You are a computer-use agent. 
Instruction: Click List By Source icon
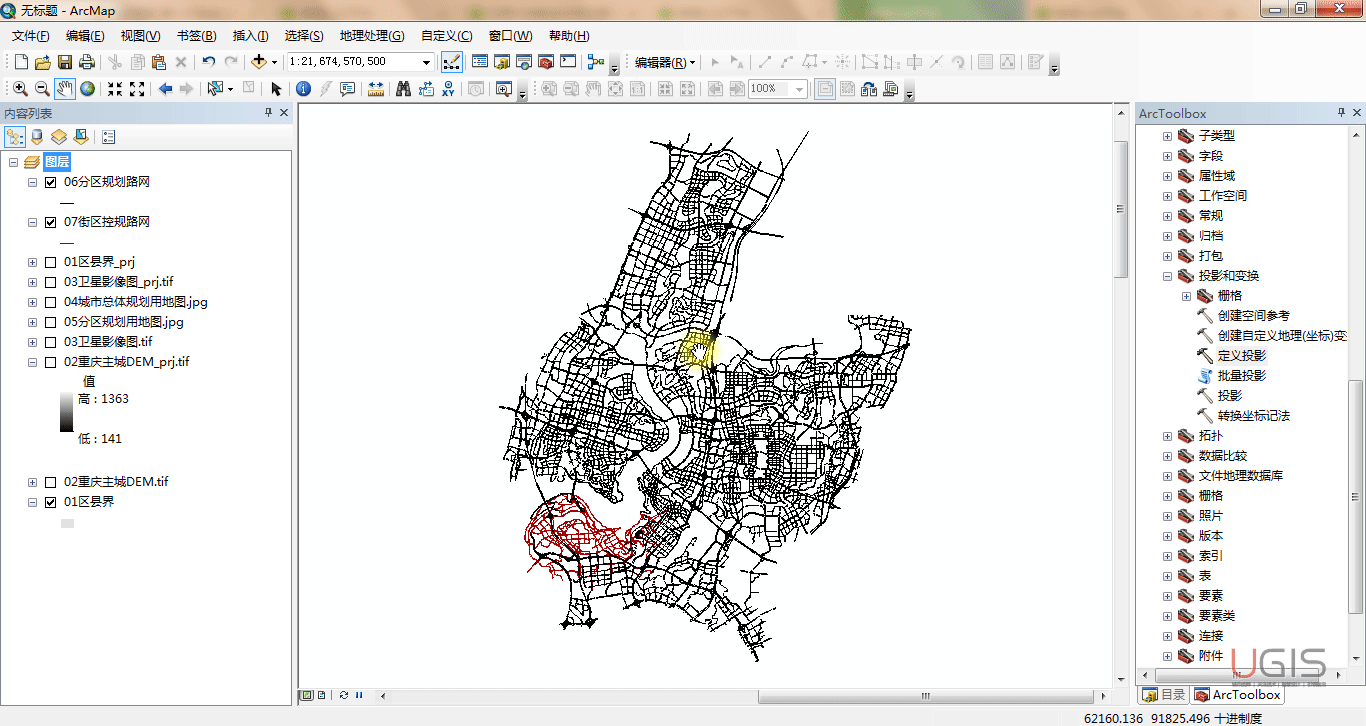pos(37,137)
